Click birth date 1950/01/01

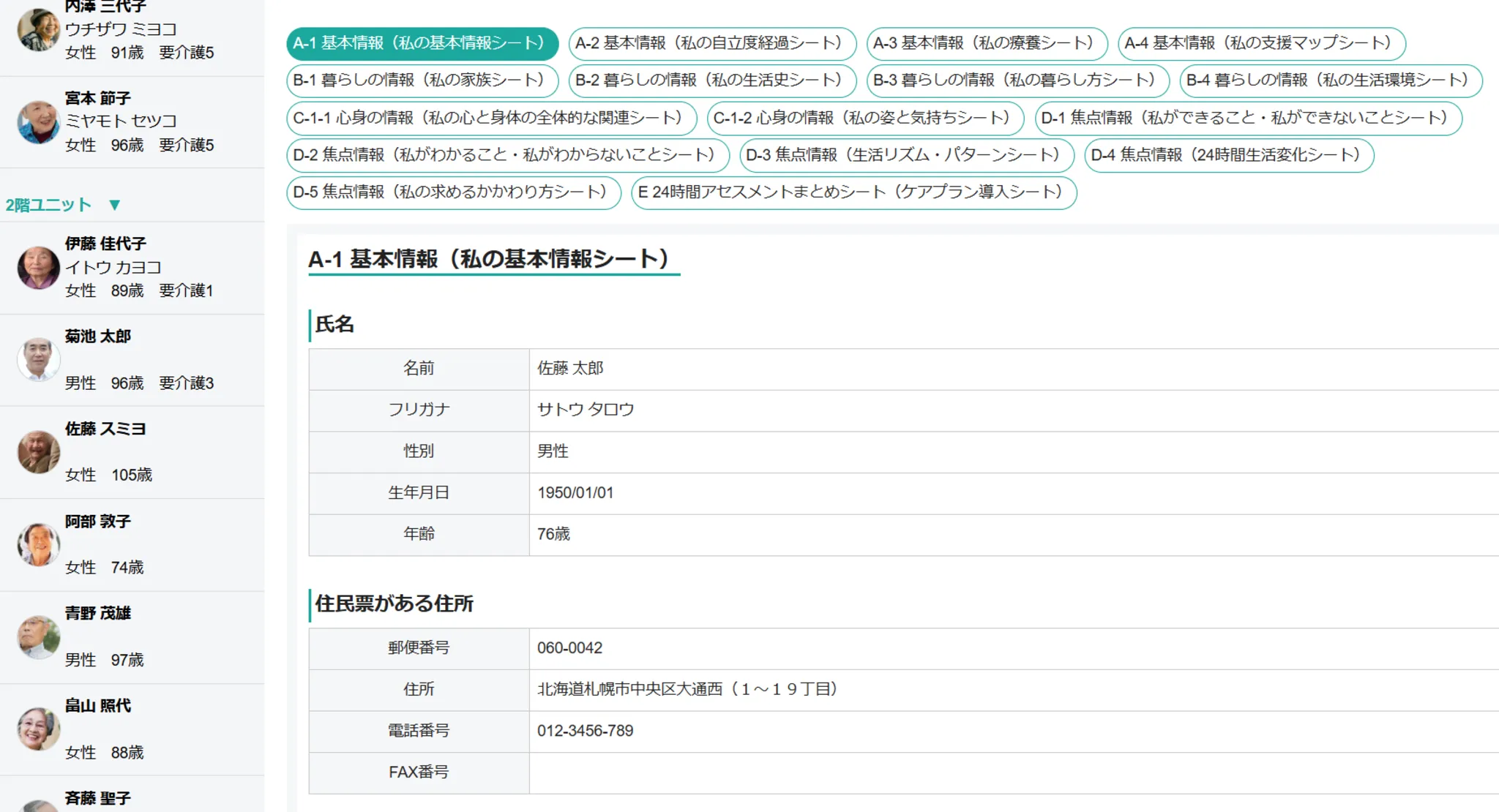pos(575,493)
